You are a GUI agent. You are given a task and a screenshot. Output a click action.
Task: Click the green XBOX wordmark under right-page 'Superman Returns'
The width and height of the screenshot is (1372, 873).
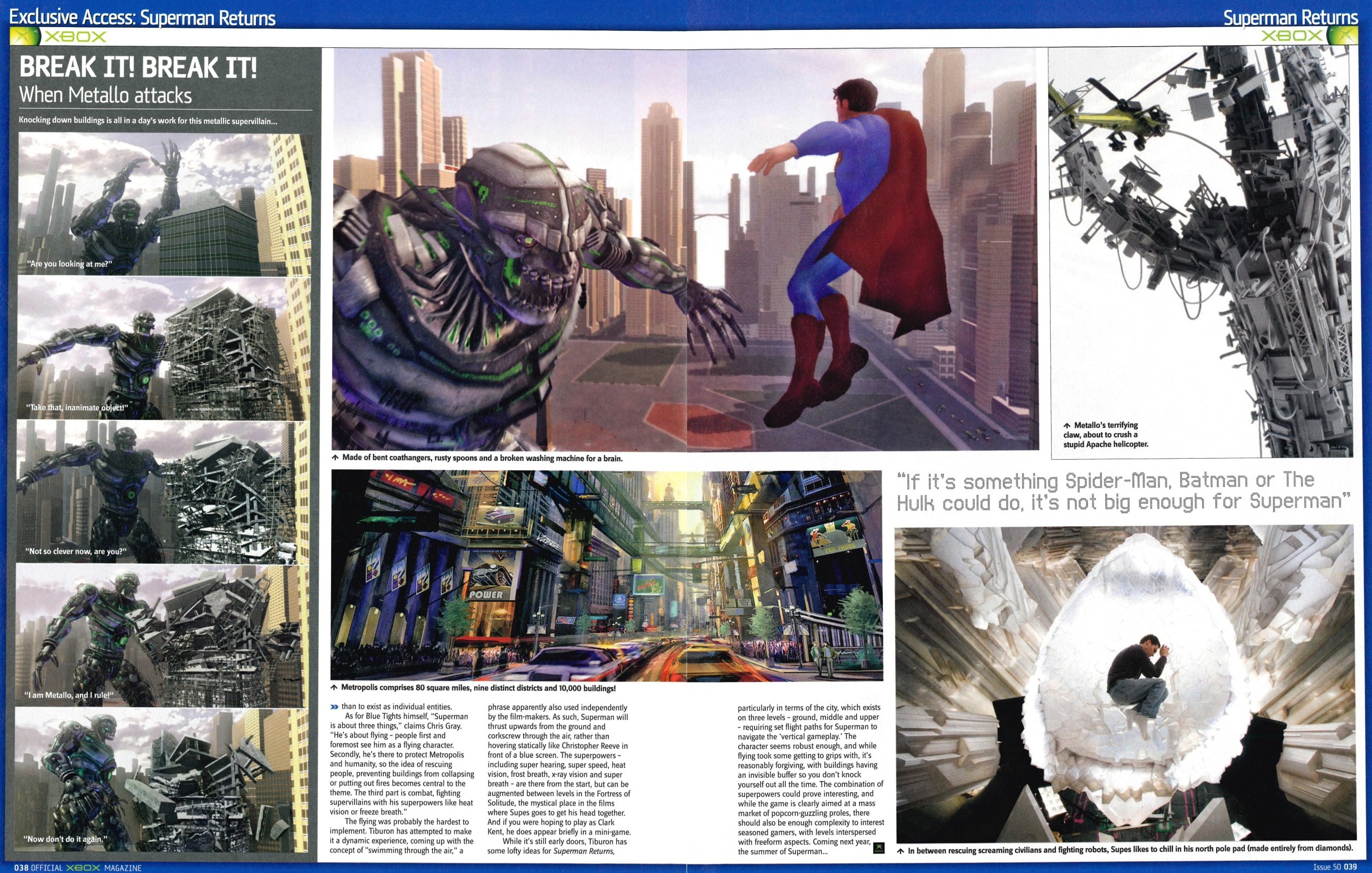pos(1292,37)
